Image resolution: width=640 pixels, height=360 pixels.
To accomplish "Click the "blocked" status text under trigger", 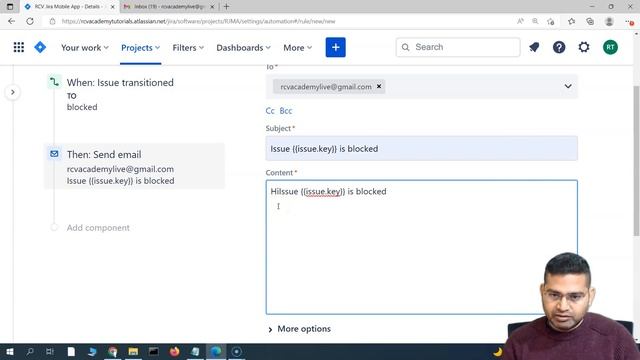I will pyautogui.click(x=82, y=107).
